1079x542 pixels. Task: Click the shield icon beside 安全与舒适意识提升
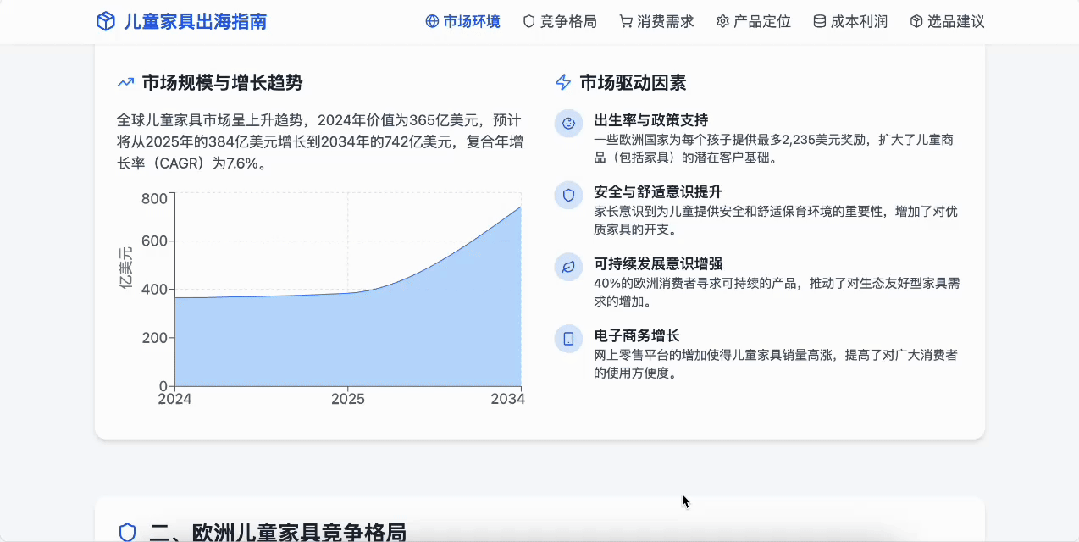pos(568,195)
